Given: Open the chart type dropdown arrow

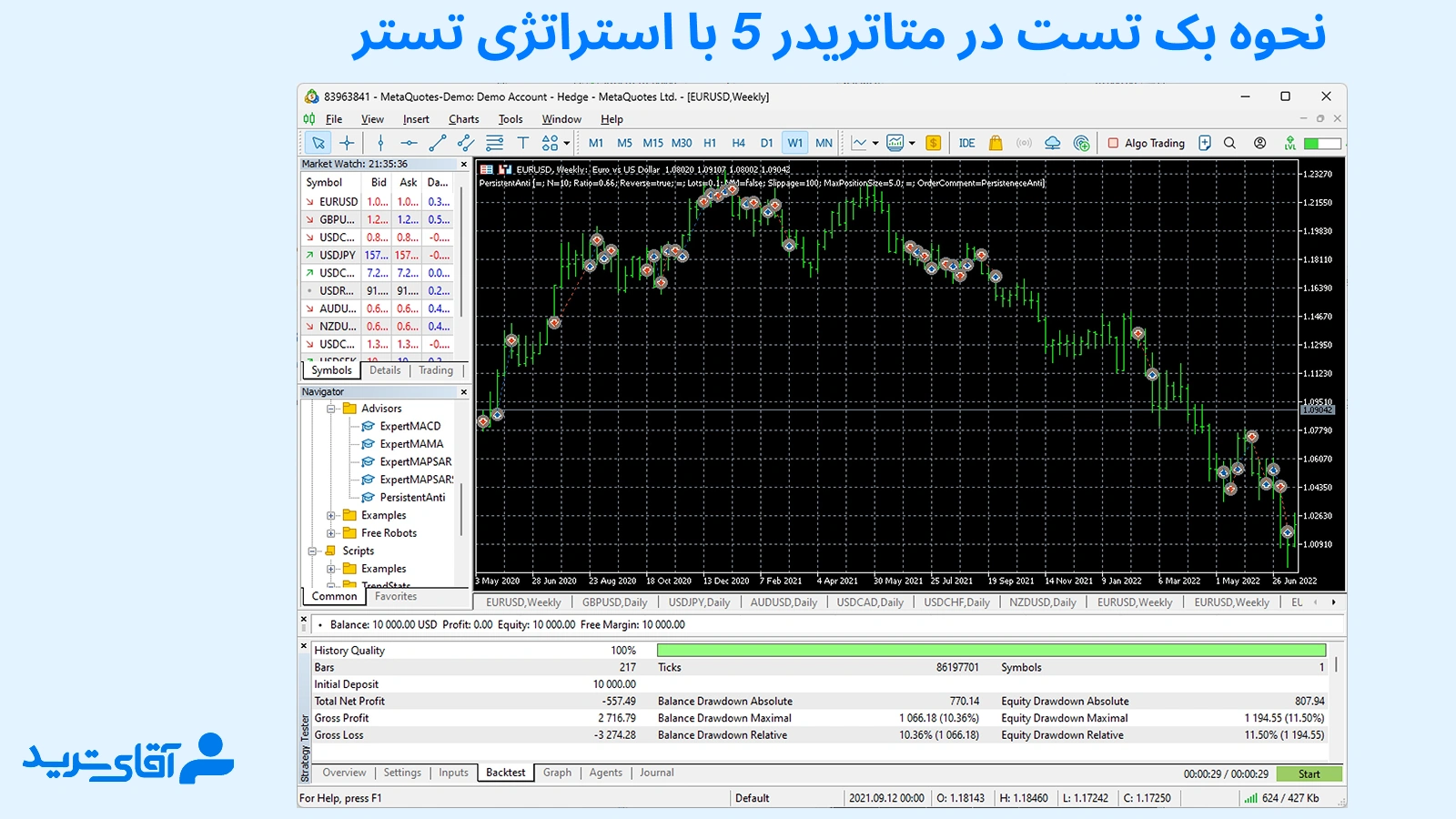Looking at the screenshot, I should (x=875, y=143).
